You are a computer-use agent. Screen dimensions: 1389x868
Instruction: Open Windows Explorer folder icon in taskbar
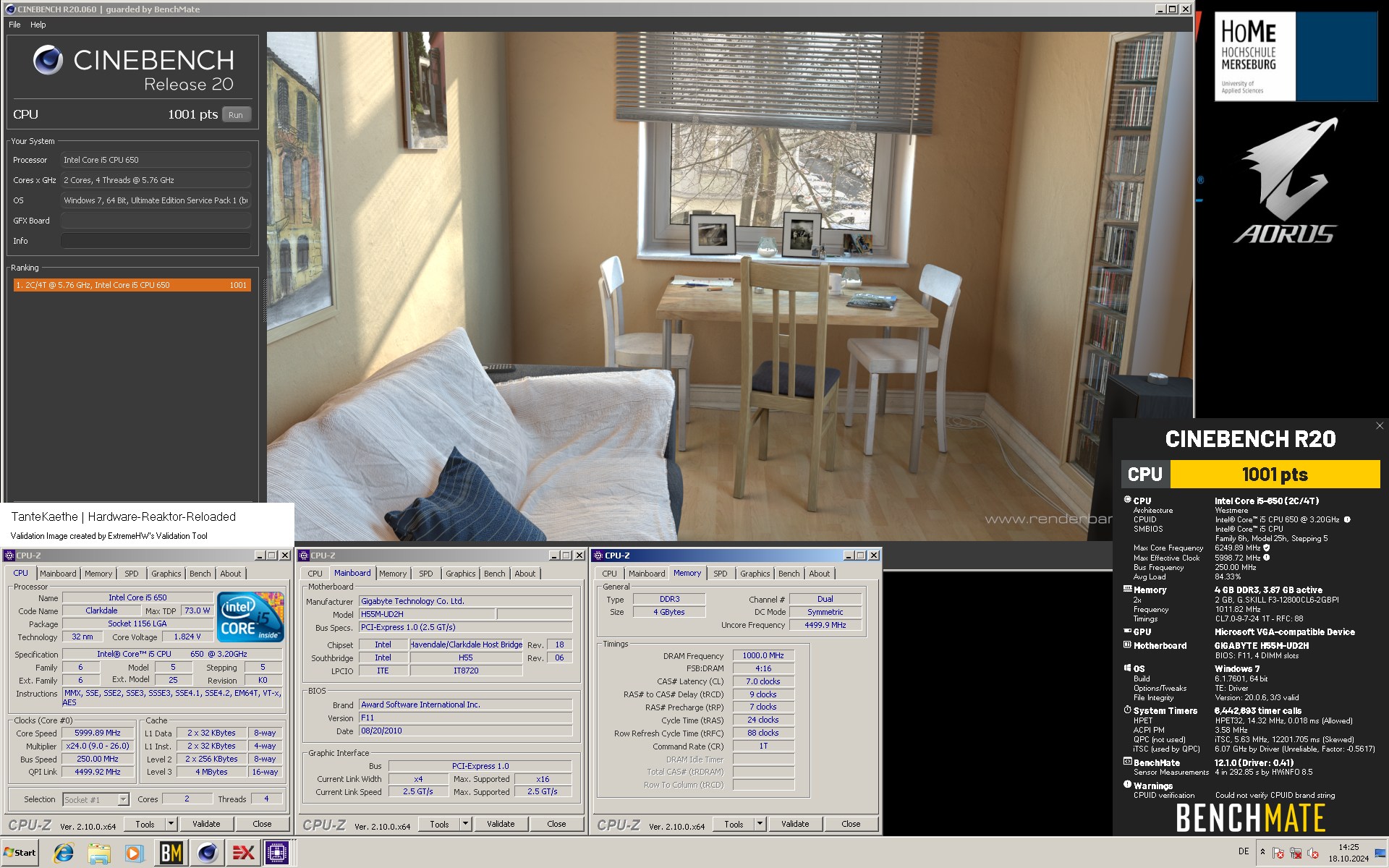click(x=98, y=853)
